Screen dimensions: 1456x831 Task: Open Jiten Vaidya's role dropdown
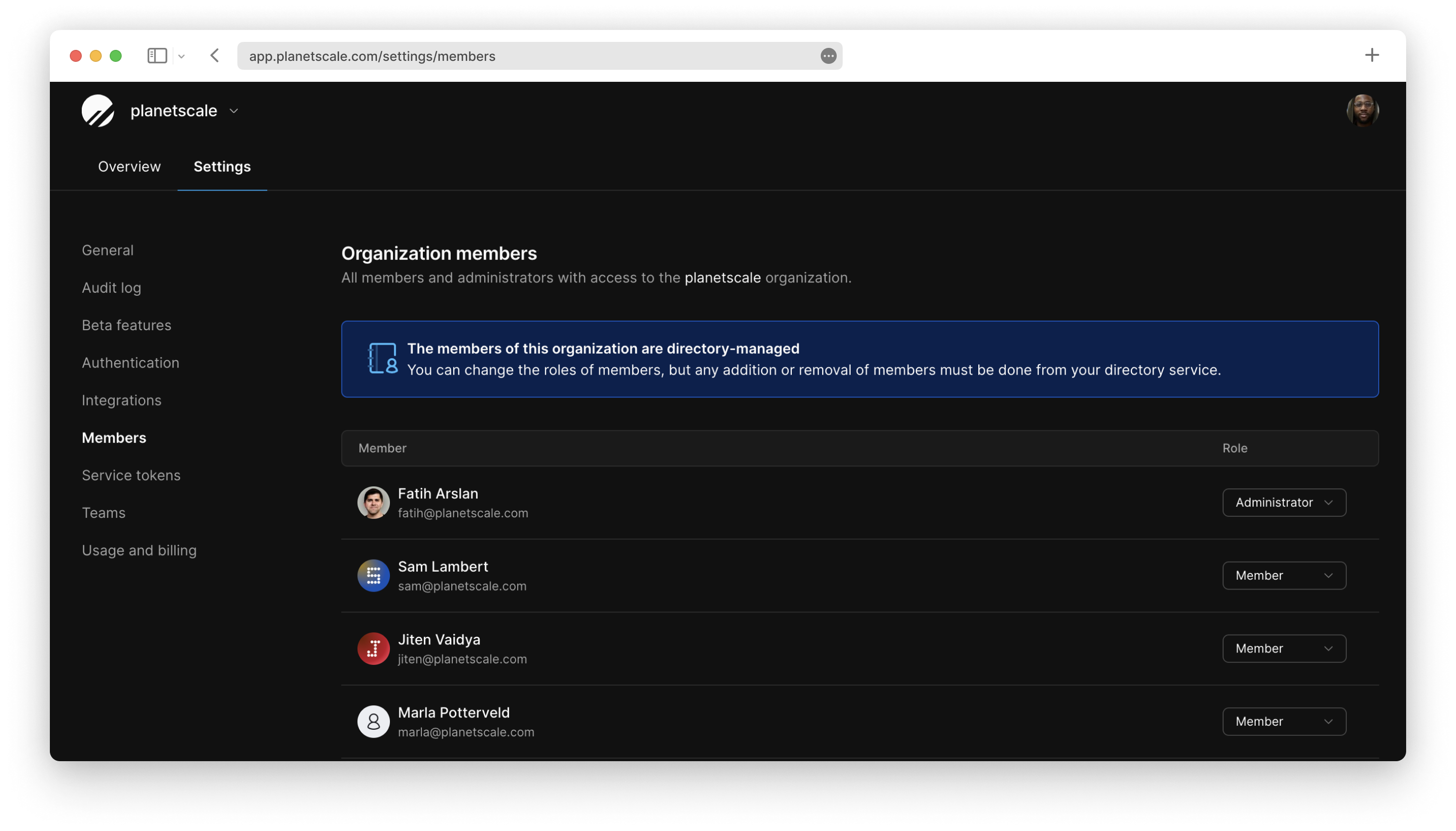coord(1283,648)
